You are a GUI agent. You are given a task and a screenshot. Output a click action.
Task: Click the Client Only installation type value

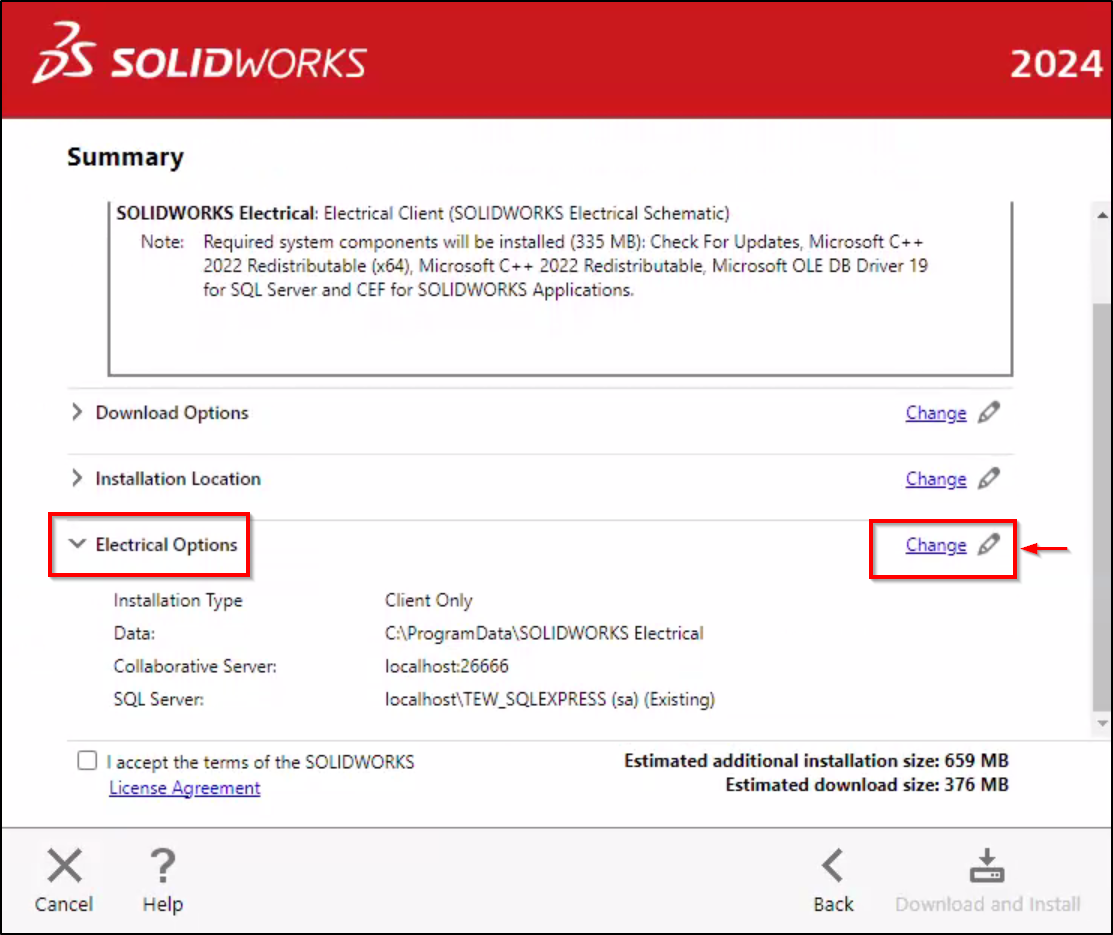coord(429,600)
